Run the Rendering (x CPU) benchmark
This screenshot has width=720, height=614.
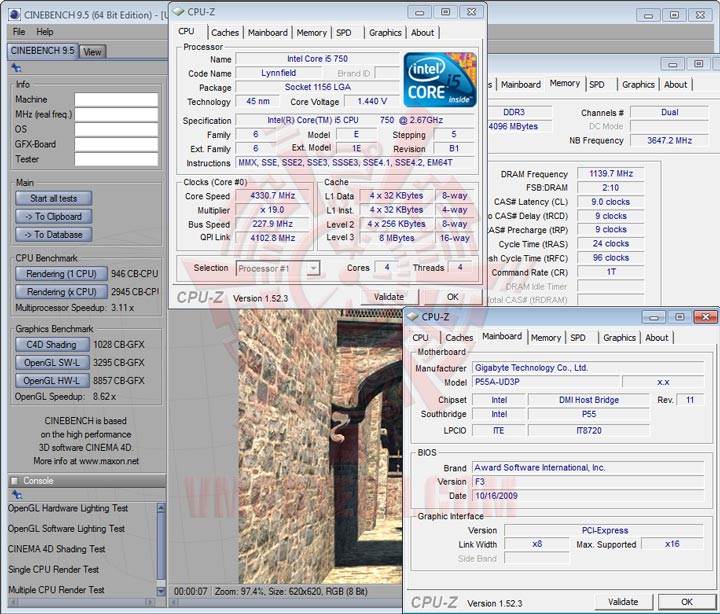click(x=62, y=292)
